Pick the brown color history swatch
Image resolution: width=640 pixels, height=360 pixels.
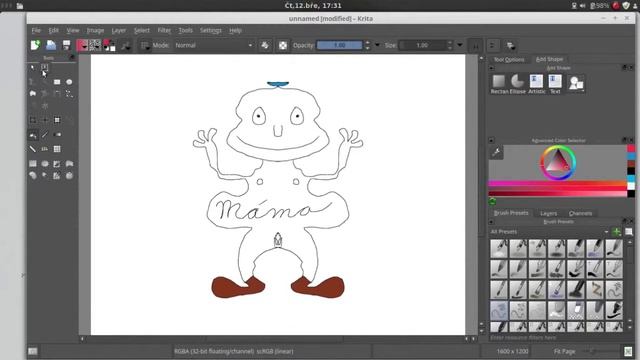click(631, 164)
